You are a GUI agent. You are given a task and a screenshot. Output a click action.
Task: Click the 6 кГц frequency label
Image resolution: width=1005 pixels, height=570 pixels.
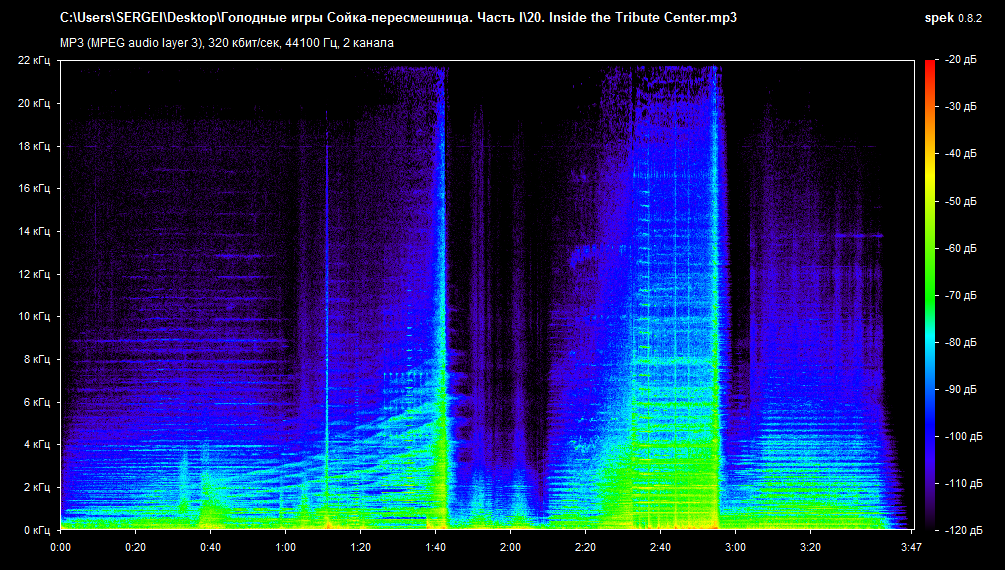[37, 403]
